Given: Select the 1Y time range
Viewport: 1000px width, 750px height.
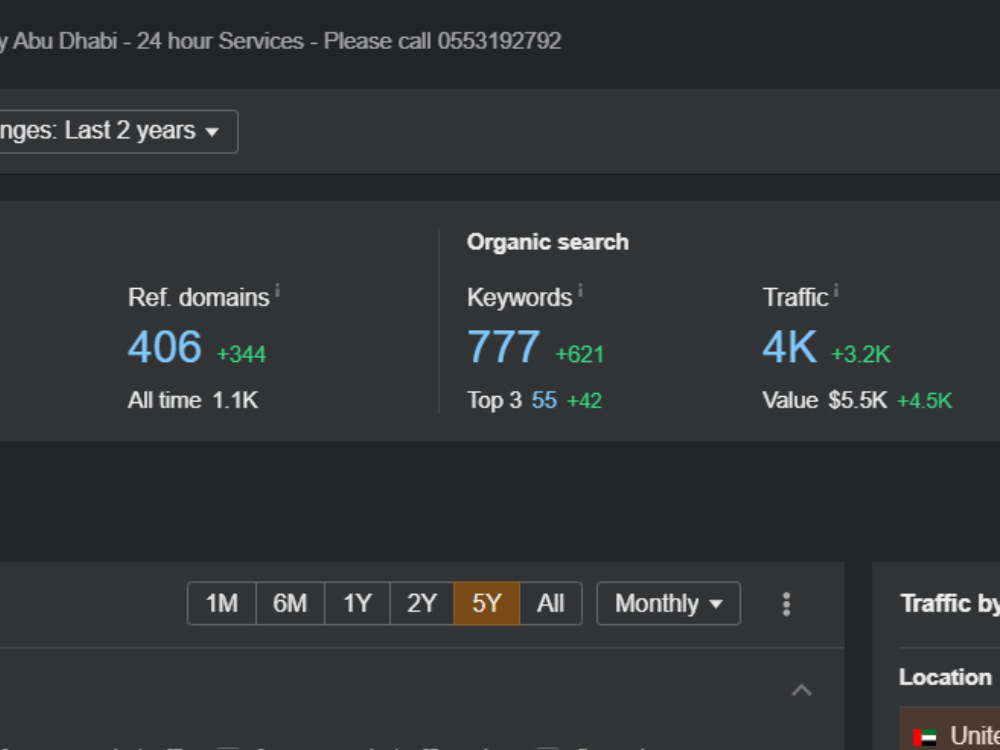Looking at the screenshot, I should pos(357,603).
